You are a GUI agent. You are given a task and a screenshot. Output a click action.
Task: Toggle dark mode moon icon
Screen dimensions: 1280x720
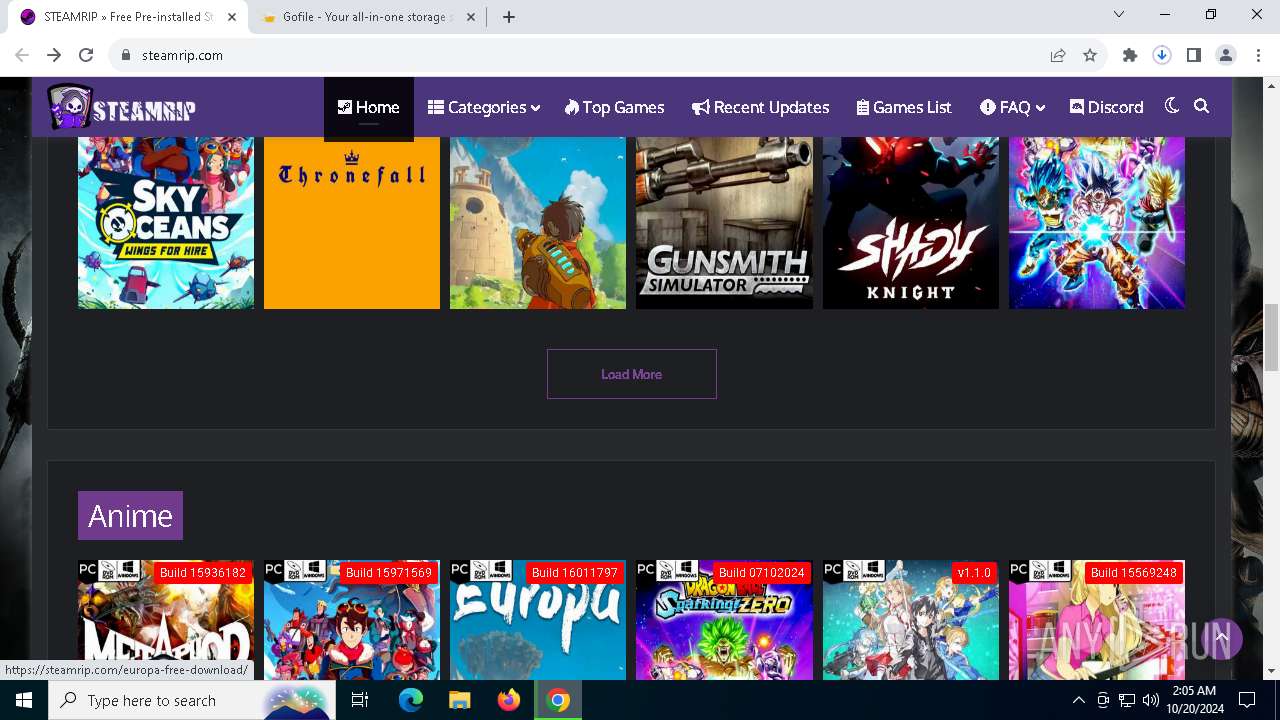(1172, 106)
